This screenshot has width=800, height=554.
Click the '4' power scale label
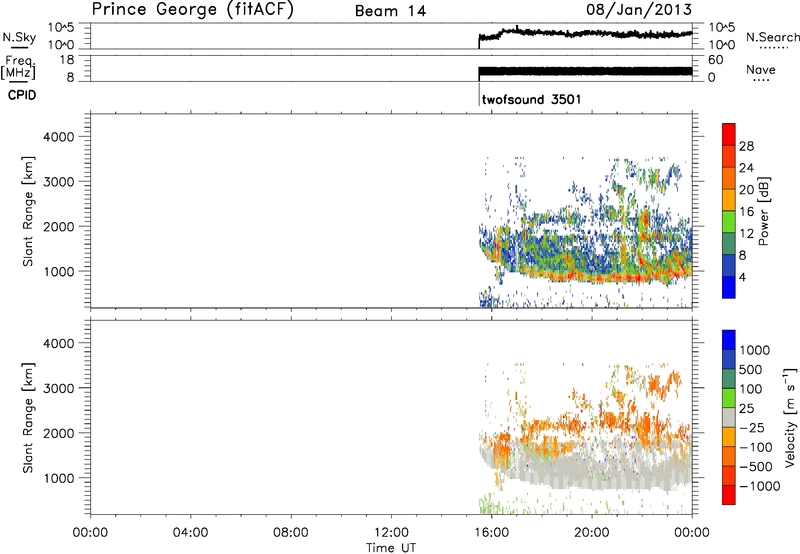pos(742,277)
